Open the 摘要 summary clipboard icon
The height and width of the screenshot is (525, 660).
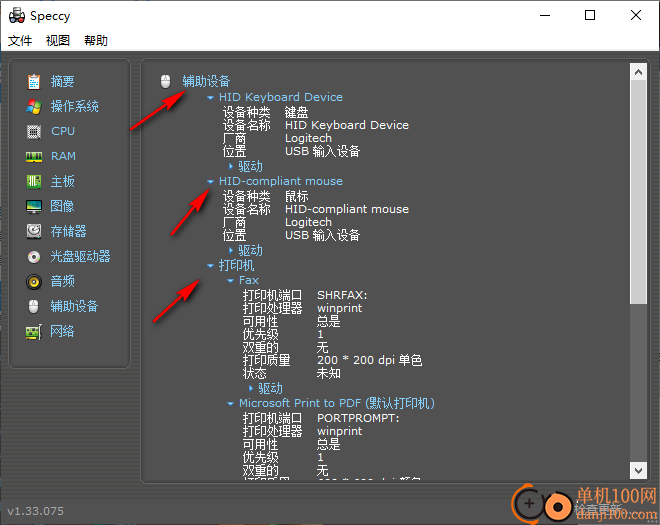click(34, 81)
